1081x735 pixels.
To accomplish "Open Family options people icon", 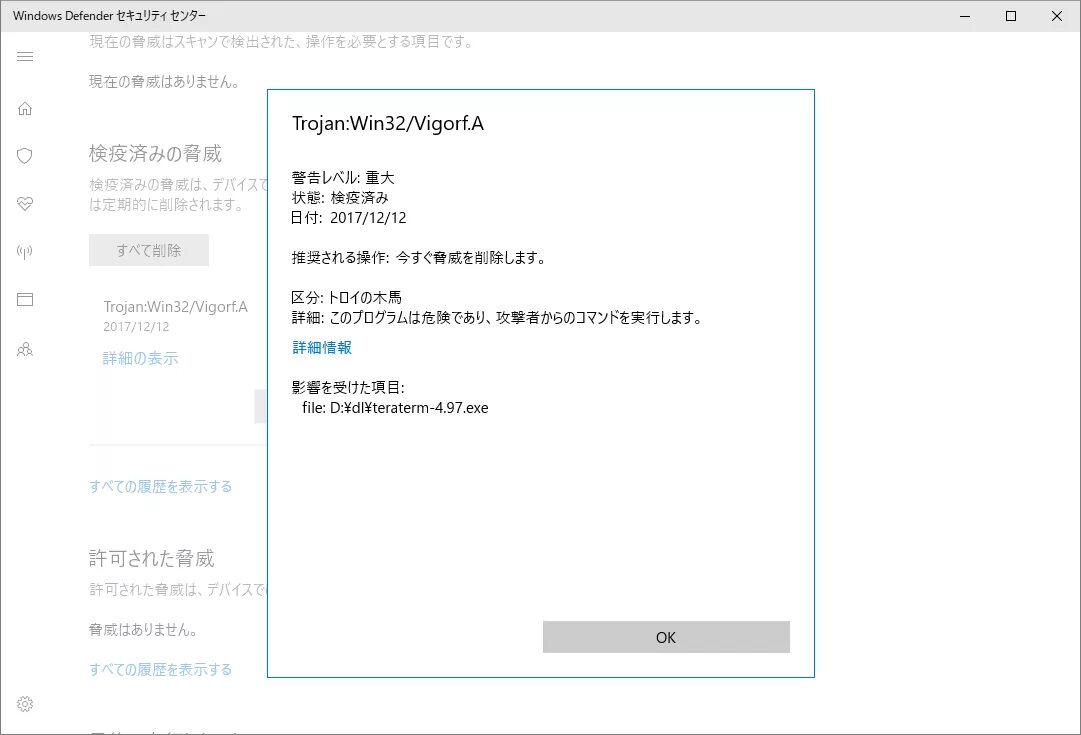I will (x=25, y=350).
